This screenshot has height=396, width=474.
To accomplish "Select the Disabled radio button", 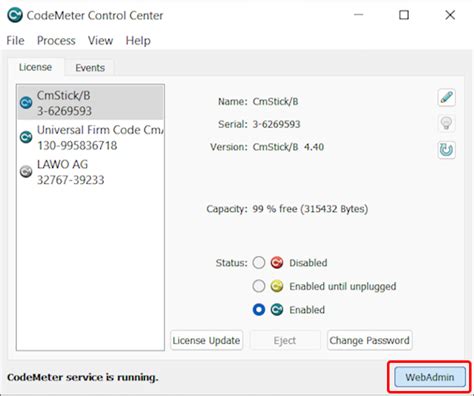I will coord(259,263).
